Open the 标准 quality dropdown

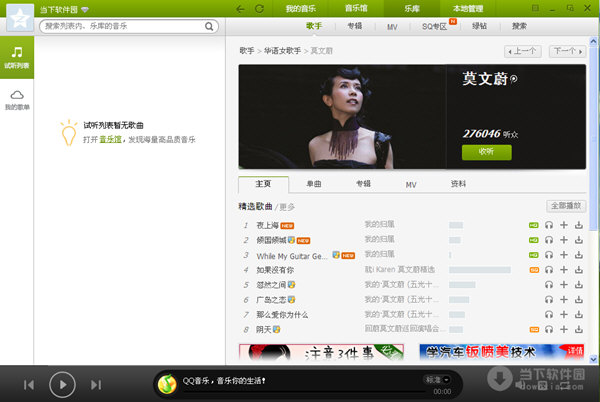click(x=437, y=380)
